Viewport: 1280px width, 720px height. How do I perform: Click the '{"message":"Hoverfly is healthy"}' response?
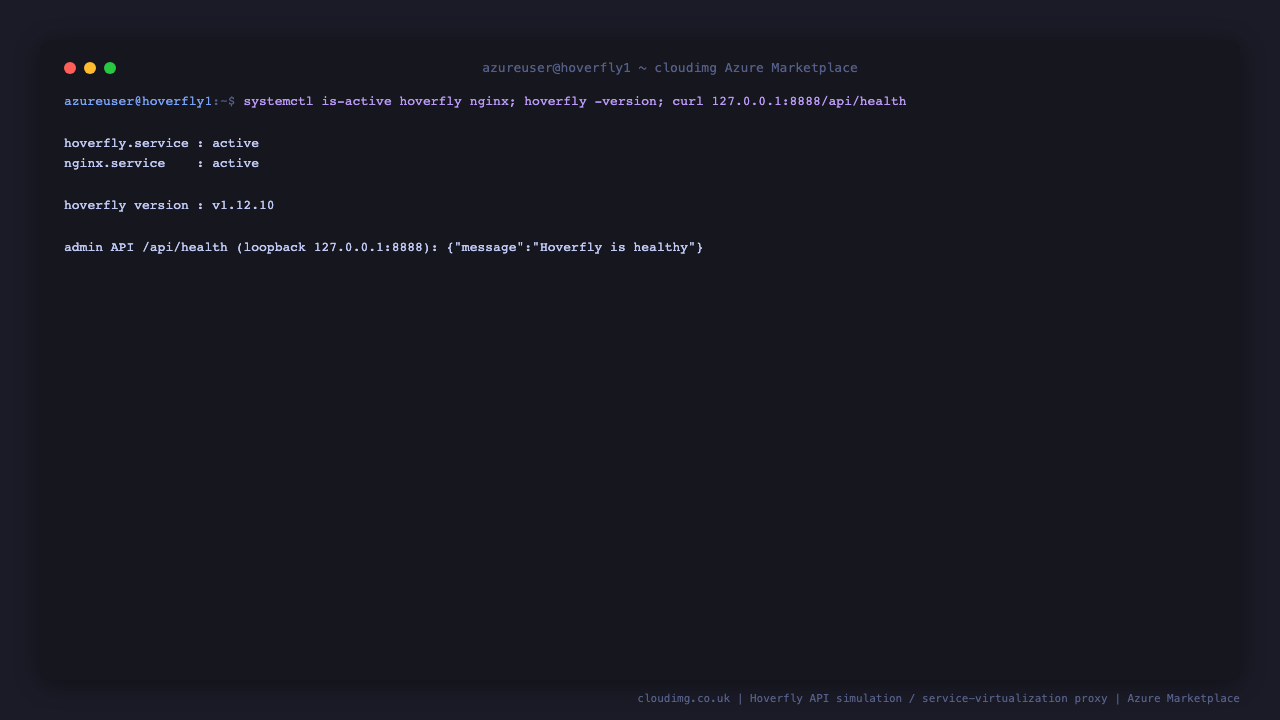[x=575, y=247]
